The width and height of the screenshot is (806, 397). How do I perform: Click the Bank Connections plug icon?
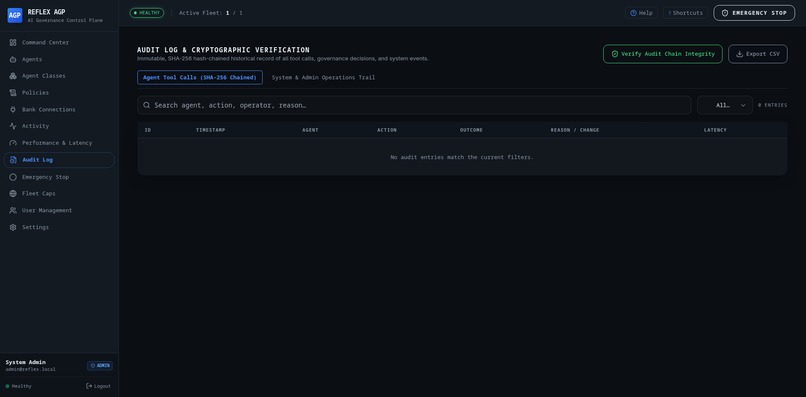(x=13, y=110)
